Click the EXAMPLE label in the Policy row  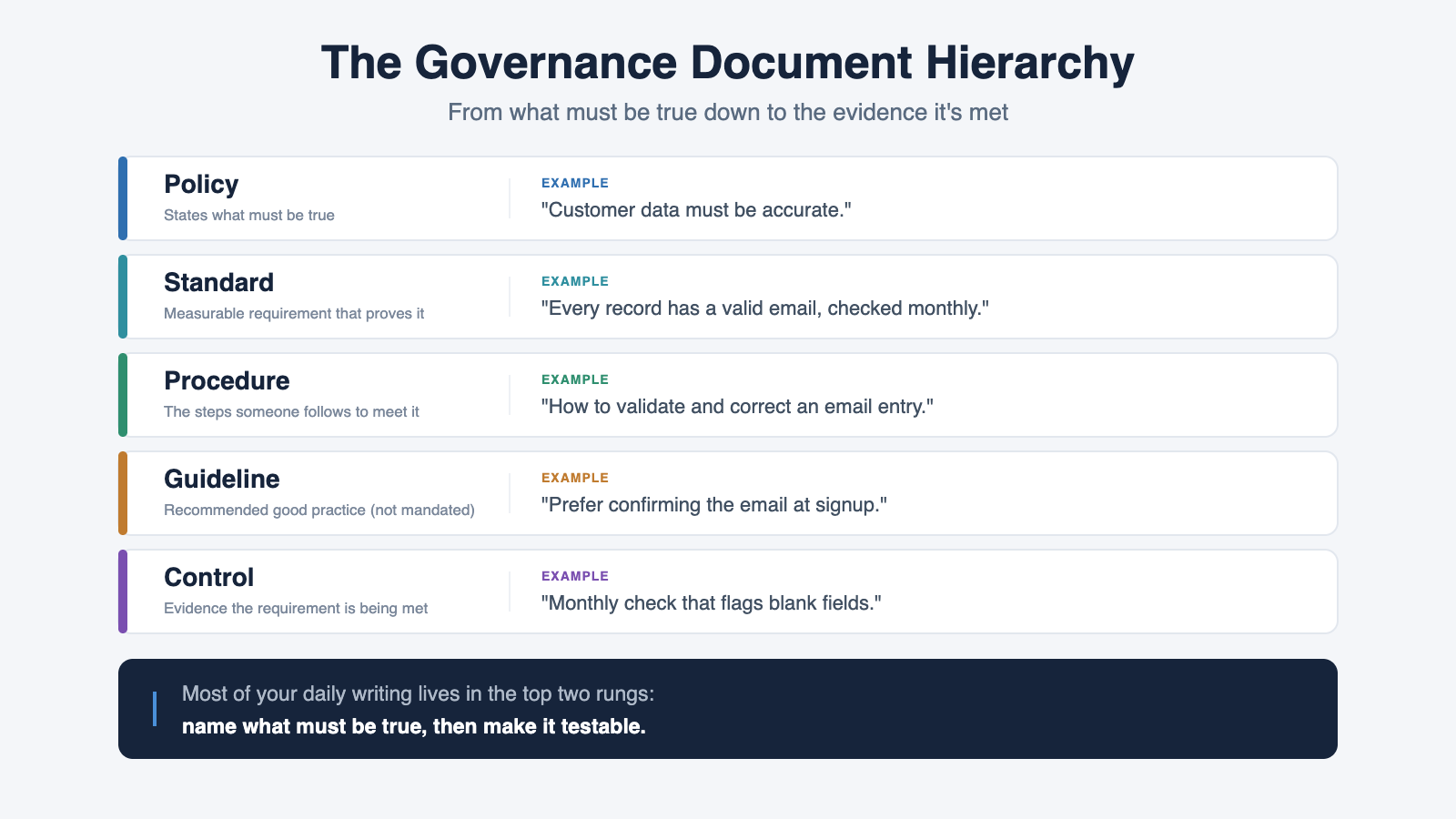(x=575, y=183)
